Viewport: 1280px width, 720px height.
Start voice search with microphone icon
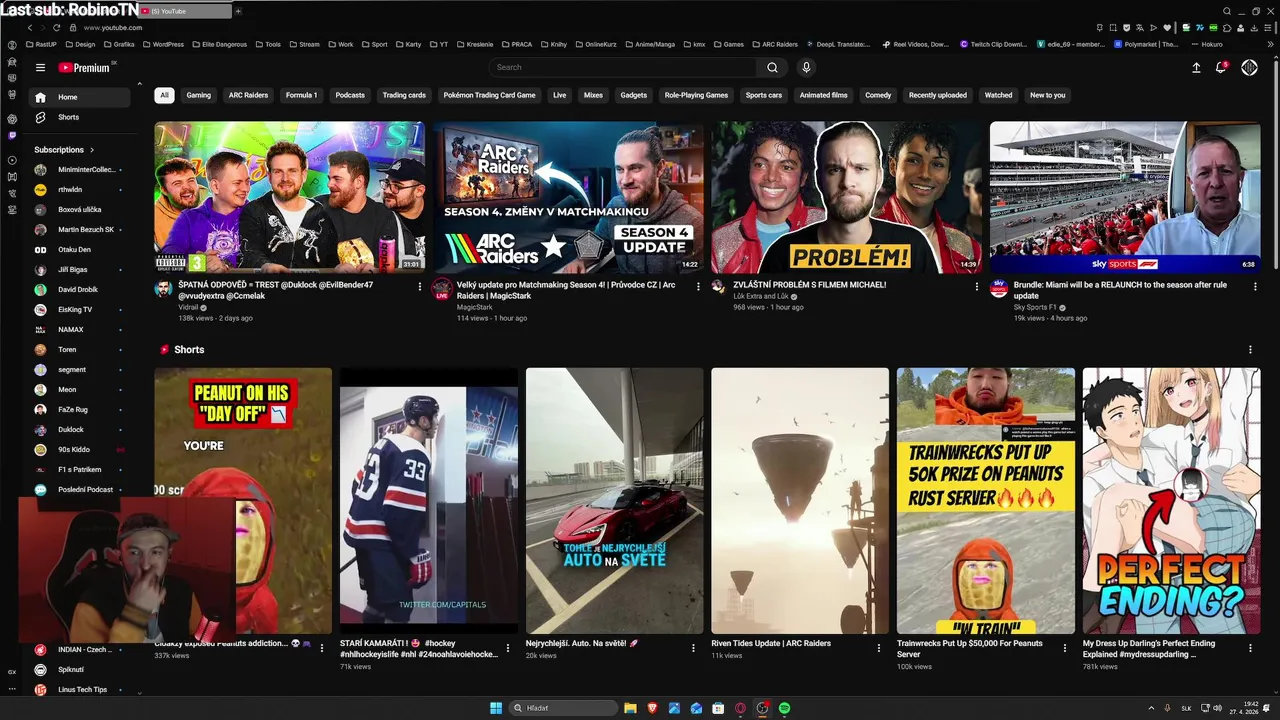806,67
